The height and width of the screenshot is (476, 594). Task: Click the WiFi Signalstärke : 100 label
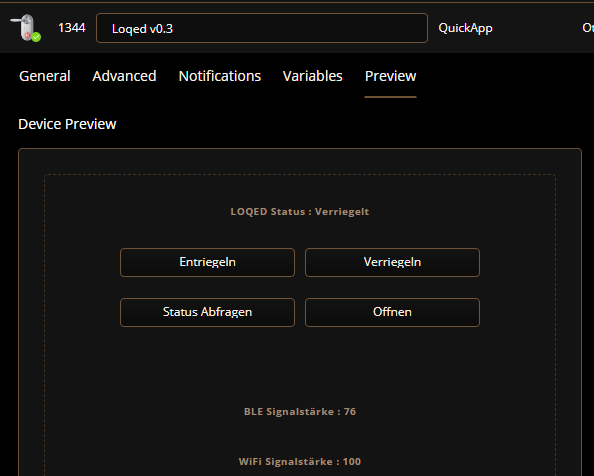point(300,462)
